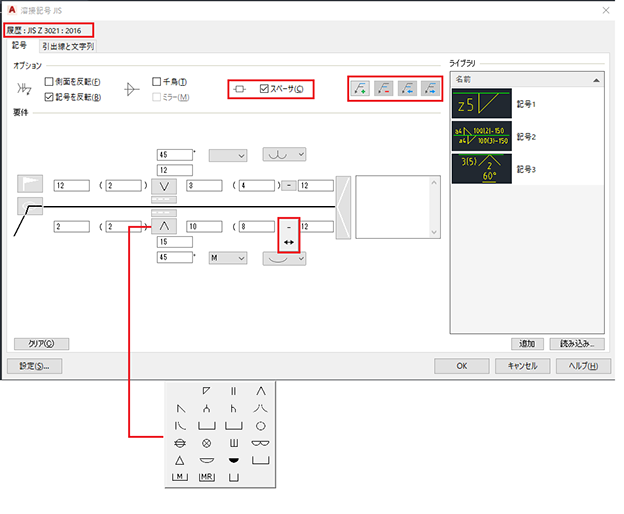Switch to the 引出線と文字列 tab

[x=68, y=47]
